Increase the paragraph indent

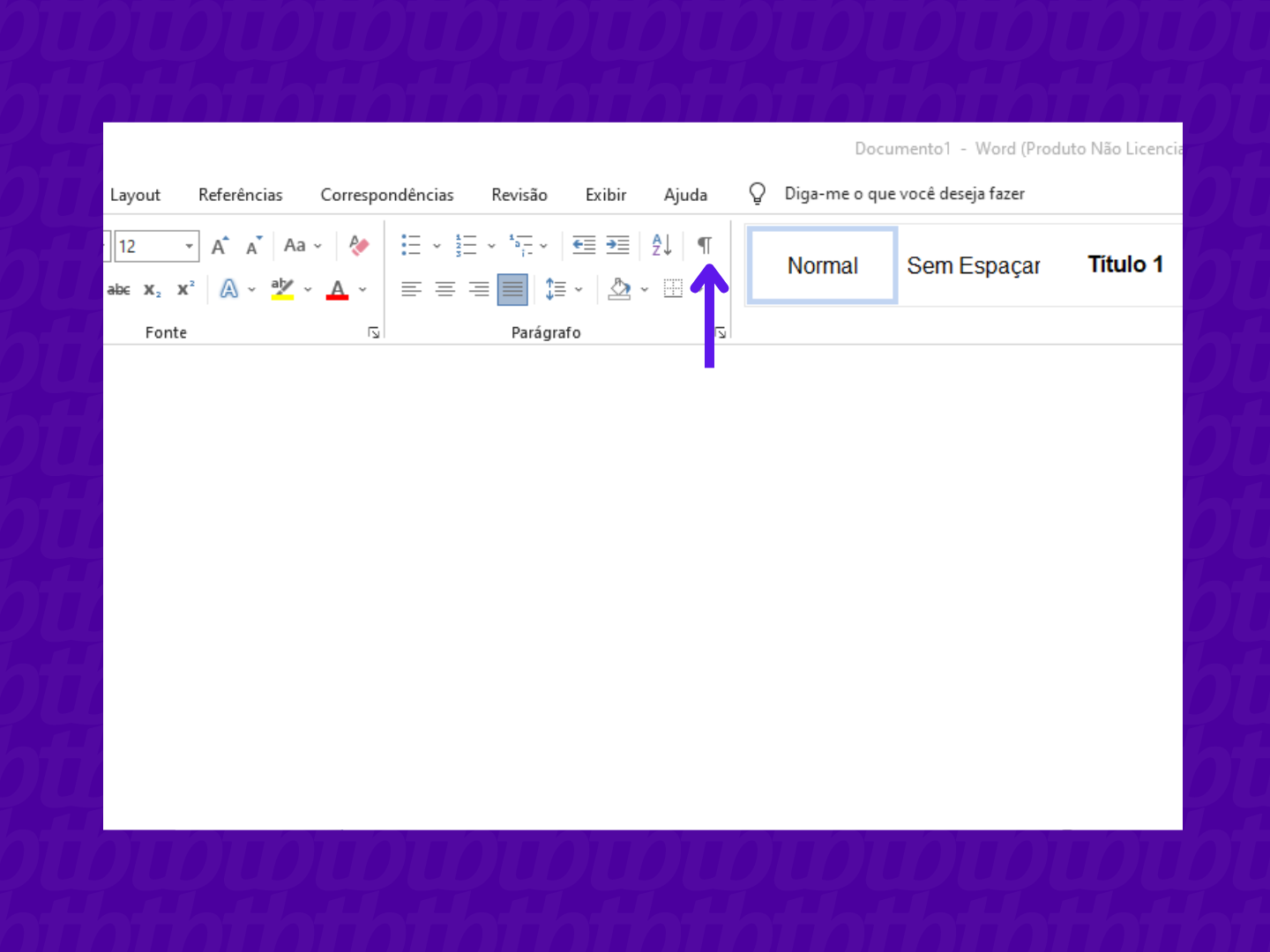[x=618, y=245]
